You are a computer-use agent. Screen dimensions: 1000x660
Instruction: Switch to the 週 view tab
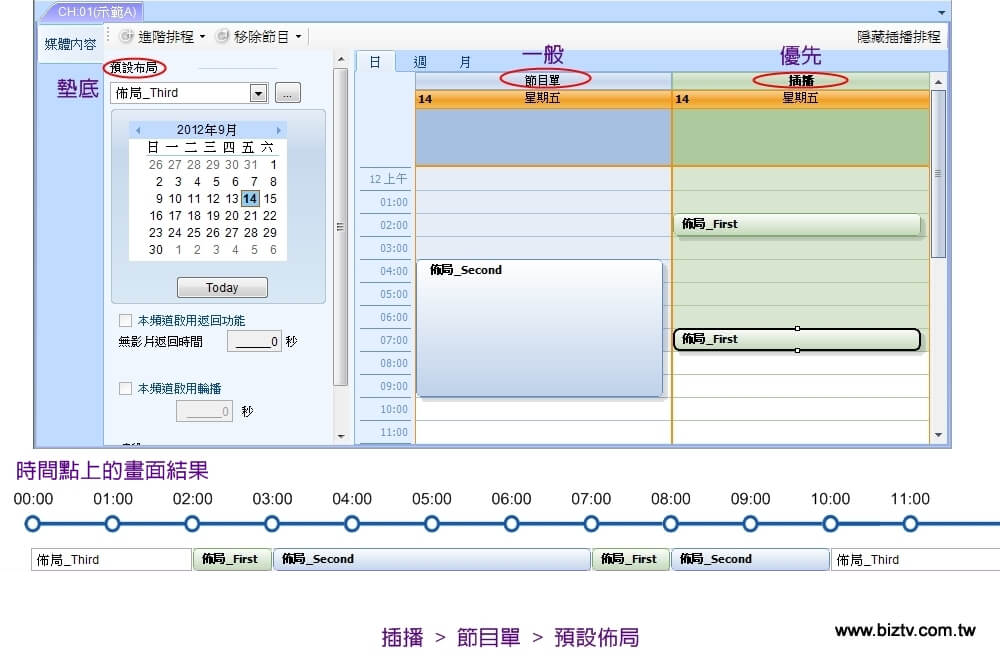[x=420, y=62]
